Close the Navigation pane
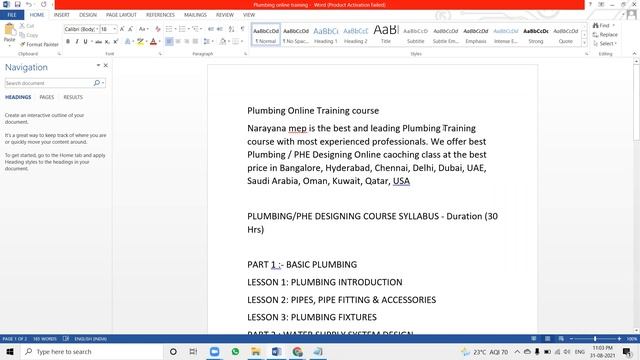This screenshot has width=640, height=360. click(x=106, y=65)
